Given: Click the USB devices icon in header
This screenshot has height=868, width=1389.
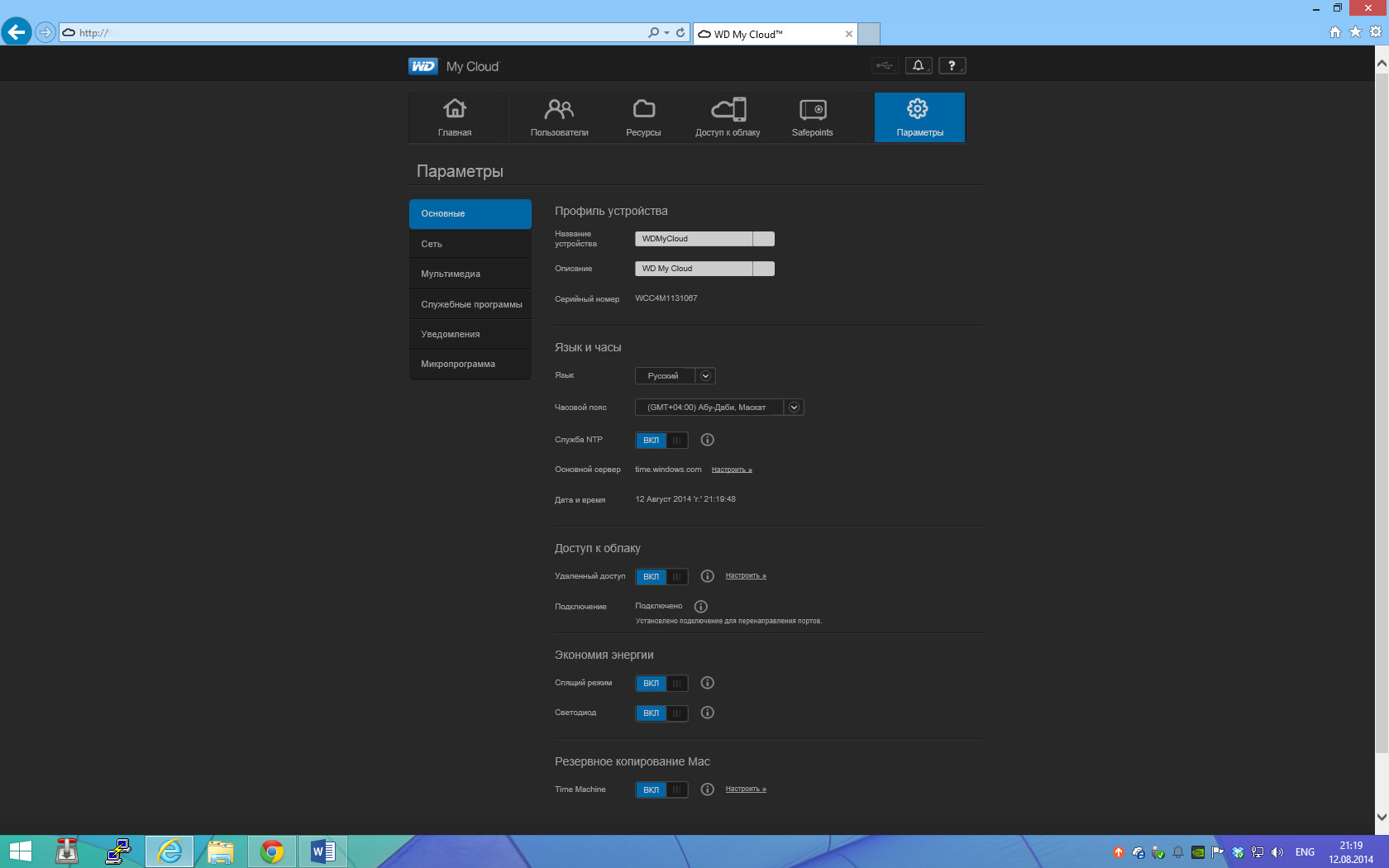Looking at the screenshot, I should pyautogui.click(x=885, y=65).
